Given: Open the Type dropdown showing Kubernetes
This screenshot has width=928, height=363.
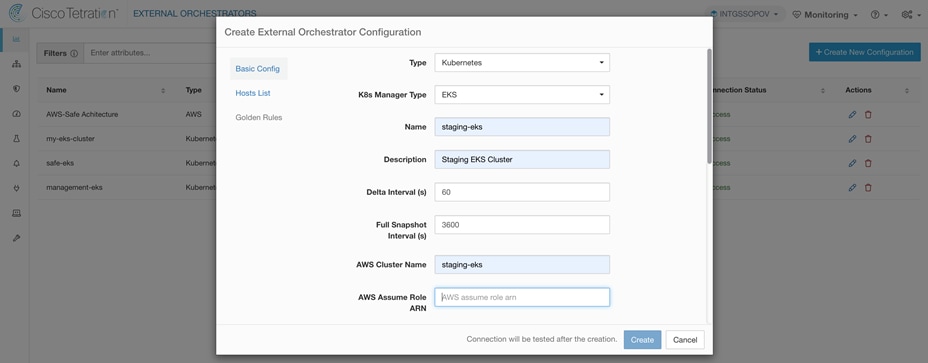Looking at the screenshot, I should click(522, 62).
